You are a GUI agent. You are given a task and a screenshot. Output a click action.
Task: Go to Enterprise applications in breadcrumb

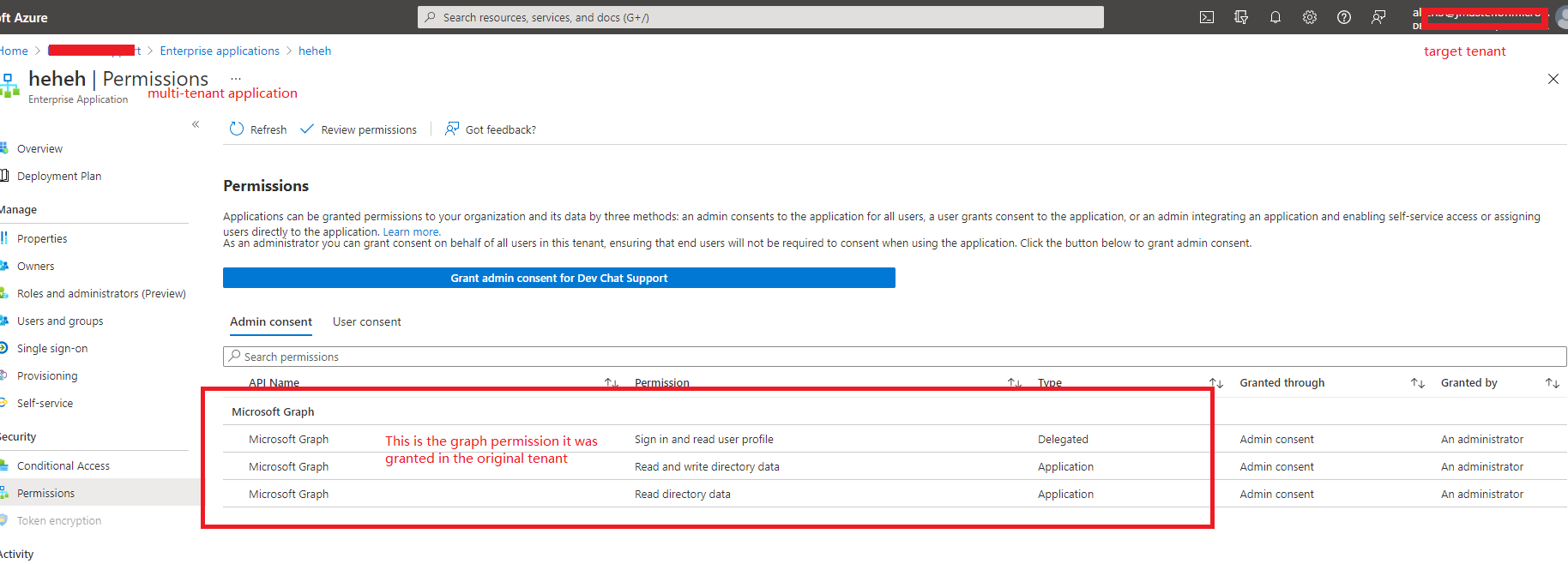coord(220,51)
